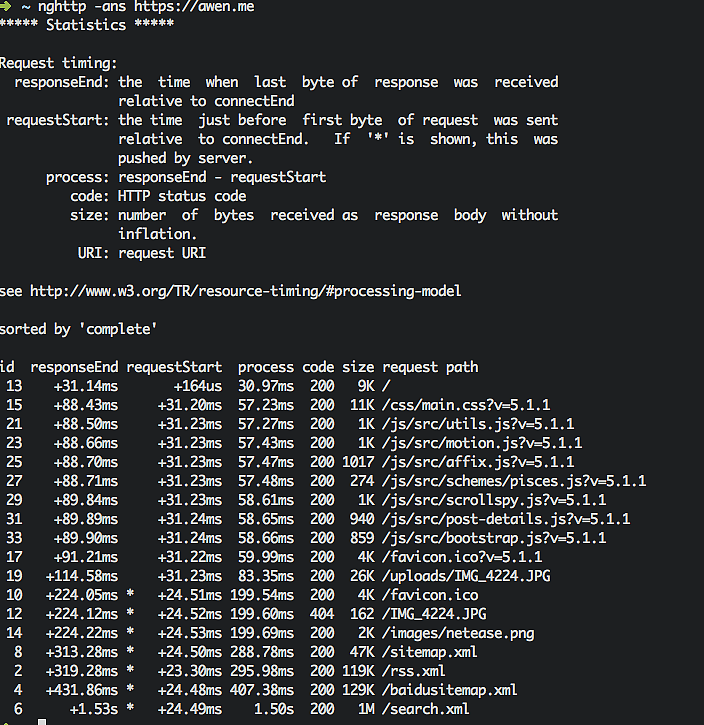
Task: Click the /css/main.css?v=5.1.1 request path
Action: click(466, 405)
